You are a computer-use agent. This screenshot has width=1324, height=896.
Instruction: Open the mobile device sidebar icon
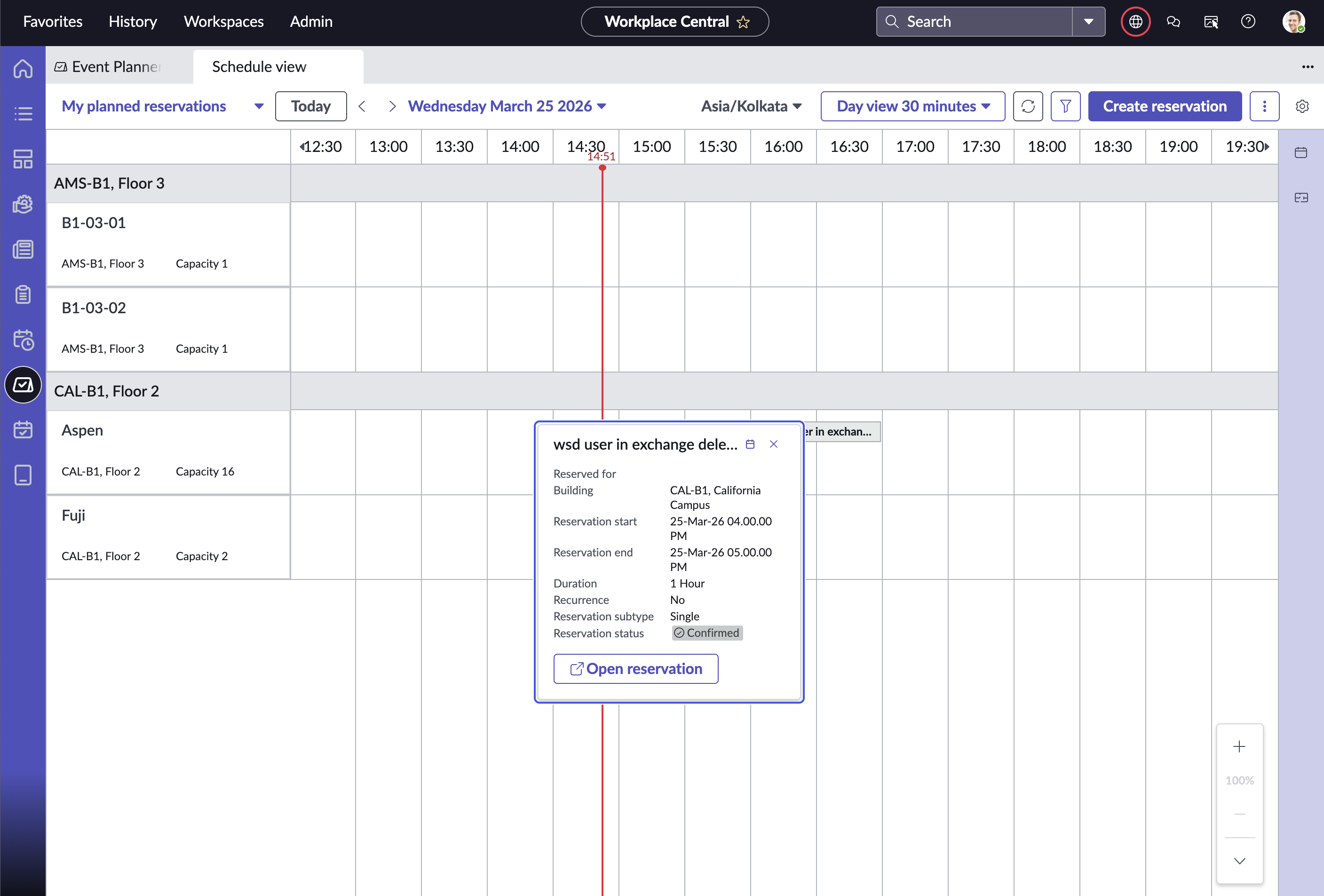click(x=23, y=475)
